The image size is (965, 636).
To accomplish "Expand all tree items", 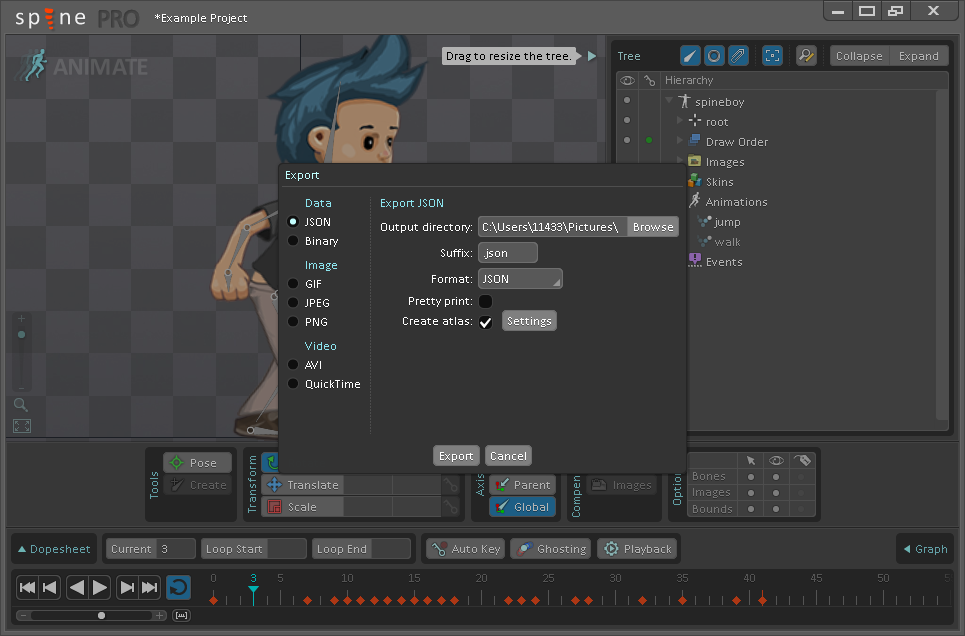I will 919,56.
